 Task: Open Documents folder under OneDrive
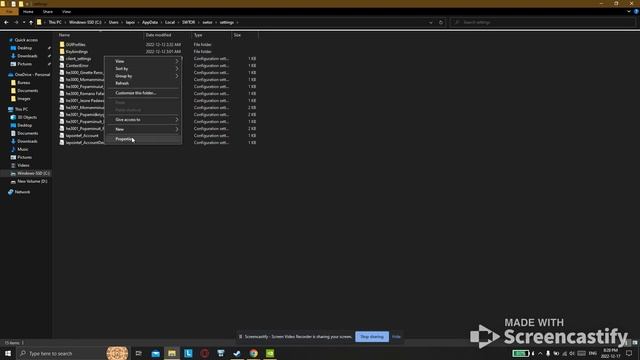coord(27,91)
